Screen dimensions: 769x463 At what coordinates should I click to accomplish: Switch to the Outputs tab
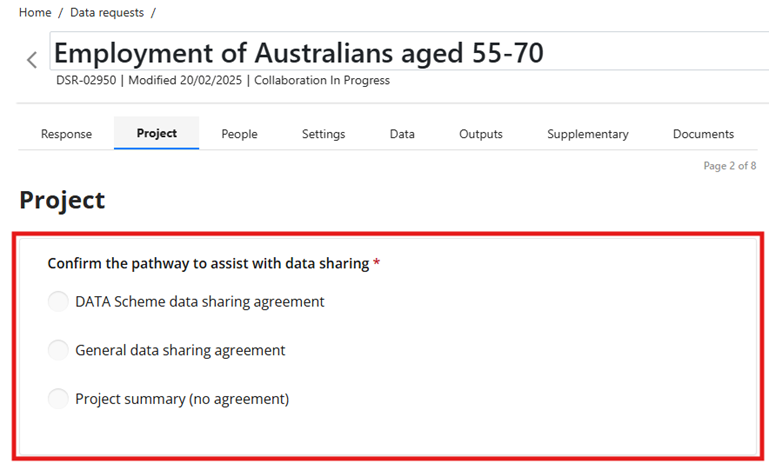[481, 134]
